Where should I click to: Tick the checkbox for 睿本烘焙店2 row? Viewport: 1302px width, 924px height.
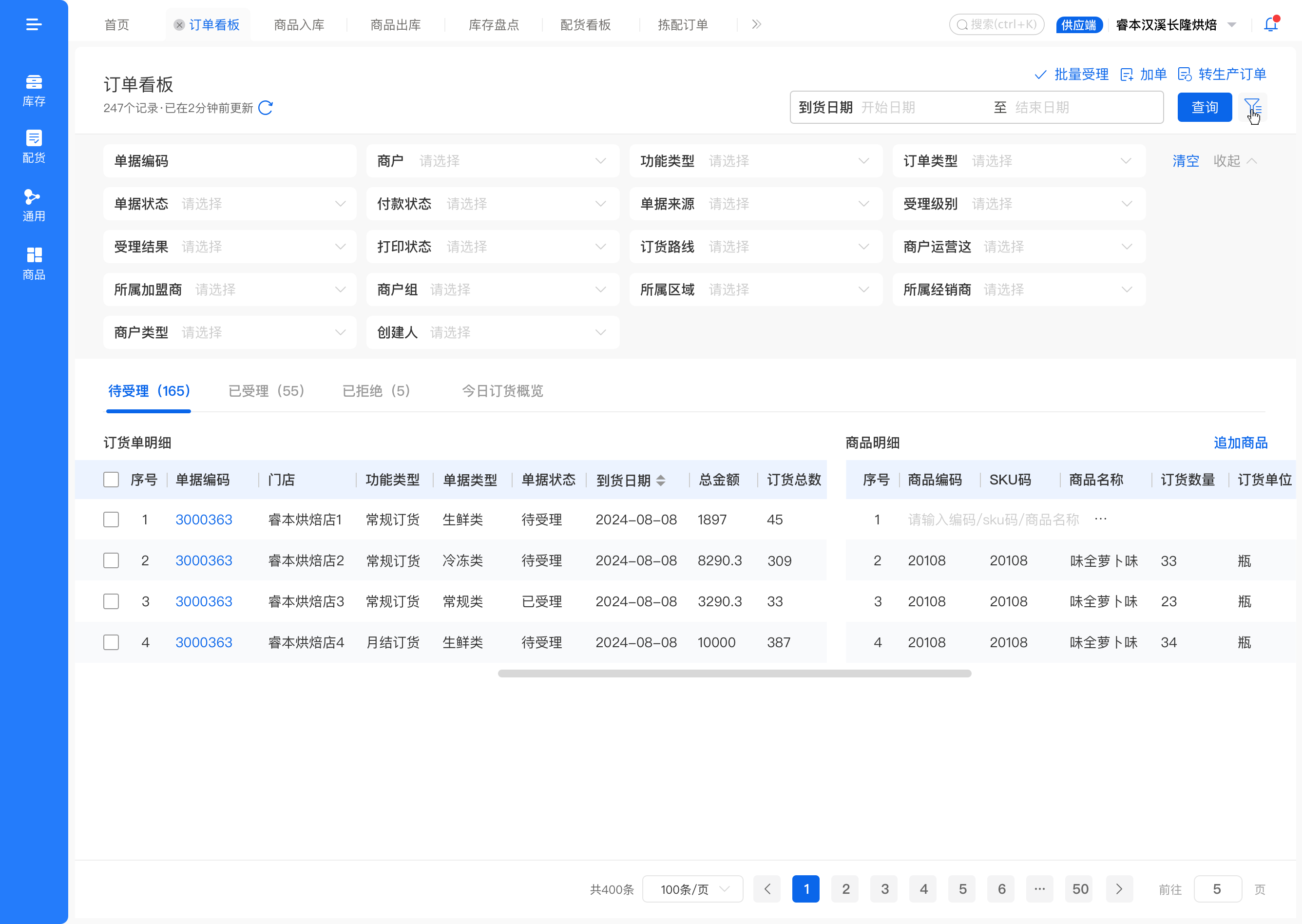tap(111, 560)
